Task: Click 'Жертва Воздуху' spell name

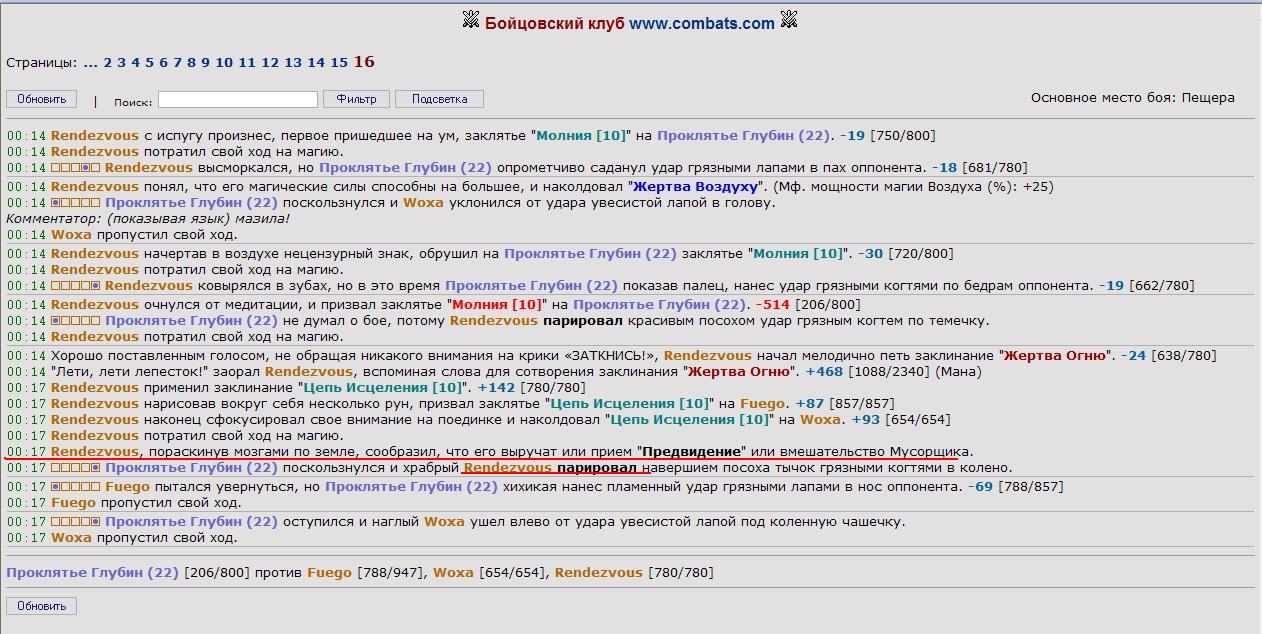Action: click(x=696, y=187)
